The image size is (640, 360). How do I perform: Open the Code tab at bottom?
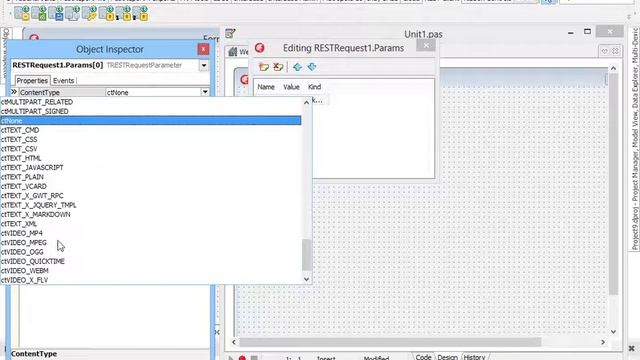(423, 357)
